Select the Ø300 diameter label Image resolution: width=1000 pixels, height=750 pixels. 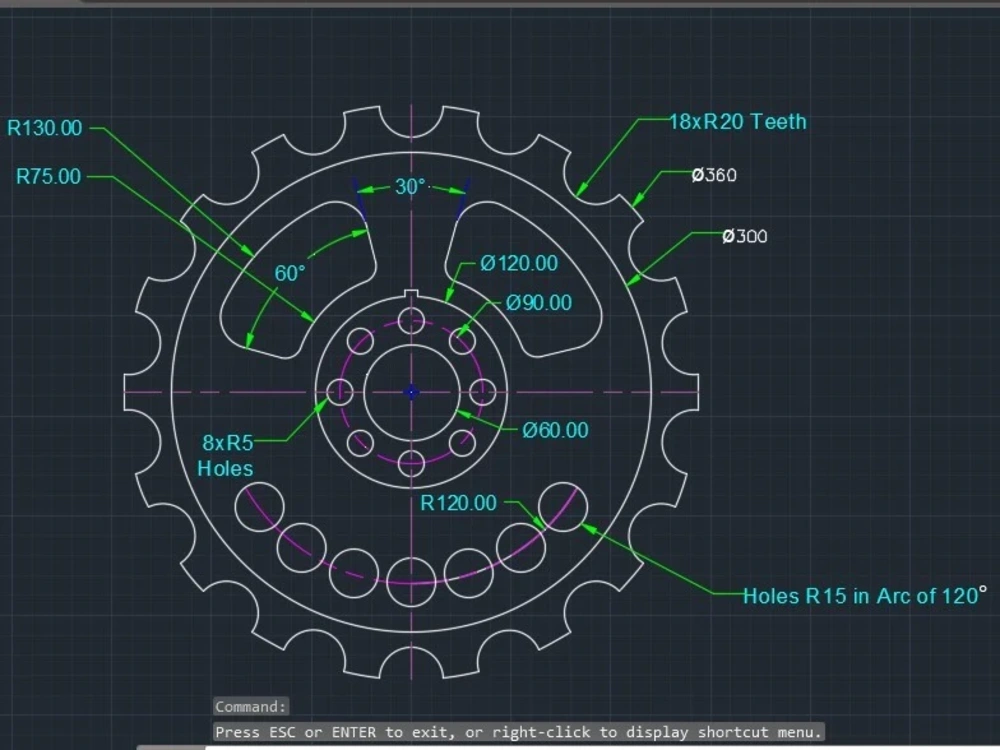[745, 236]
